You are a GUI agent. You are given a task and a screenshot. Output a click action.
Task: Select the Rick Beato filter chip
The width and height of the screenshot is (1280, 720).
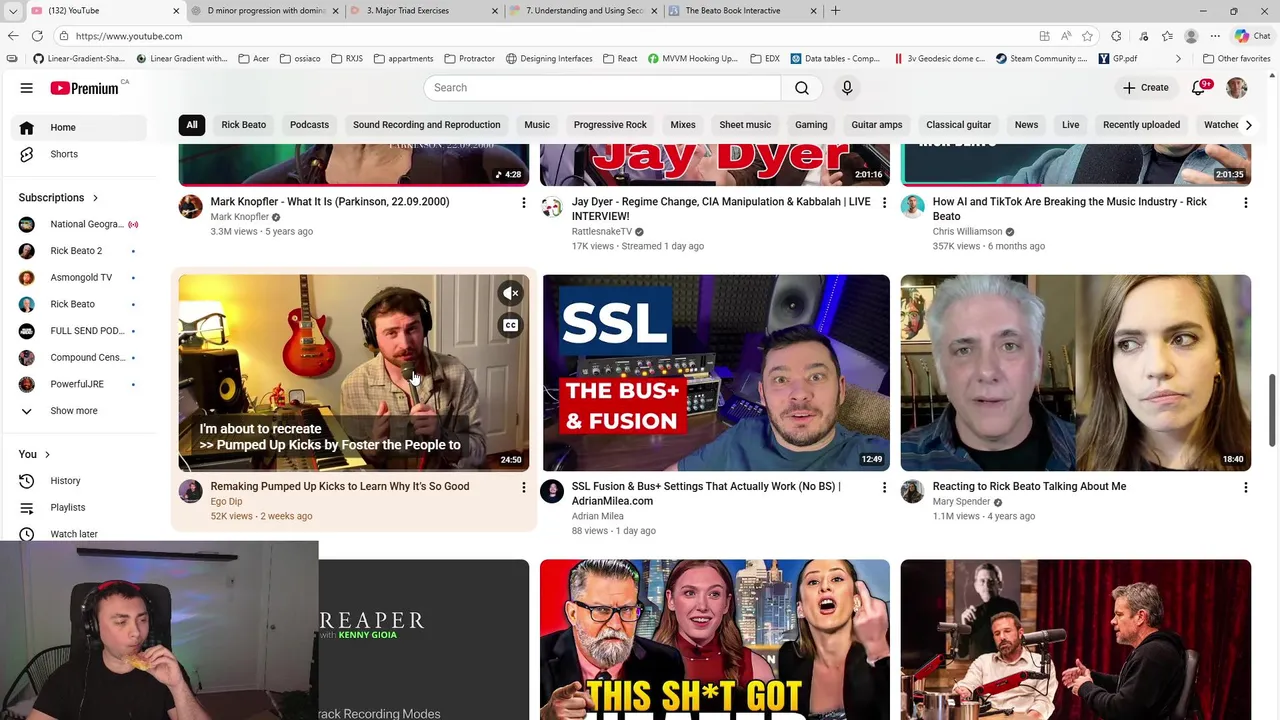[x=244, y=125]
